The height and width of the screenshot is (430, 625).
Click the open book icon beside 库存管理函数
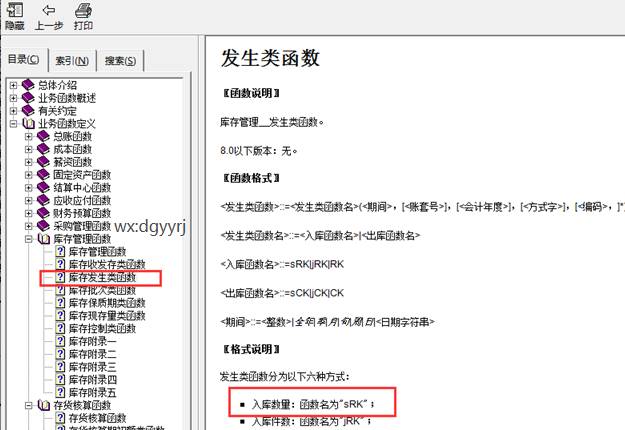point(43,239)
